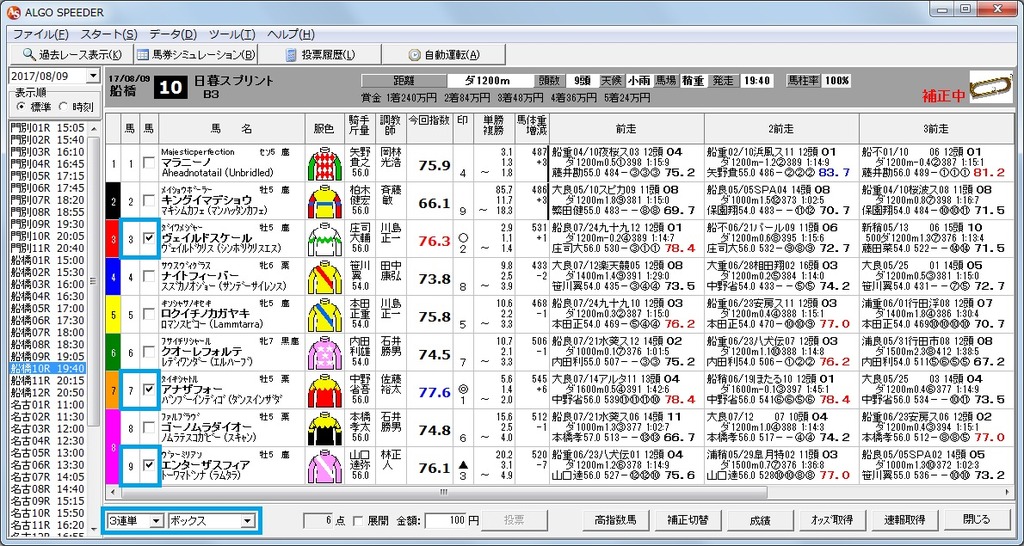This screenshot has height=546, width=1024.
Task: Check the box for horse 5 ロクイチノカガヤキ
Action: point(149,315)
